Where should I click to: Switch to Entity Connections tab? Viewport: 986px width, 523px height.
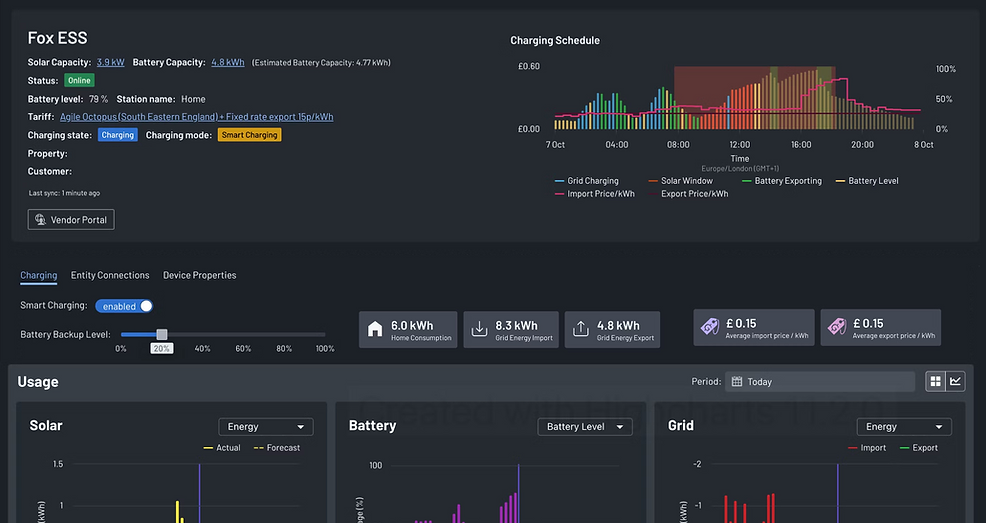(110, 275)
